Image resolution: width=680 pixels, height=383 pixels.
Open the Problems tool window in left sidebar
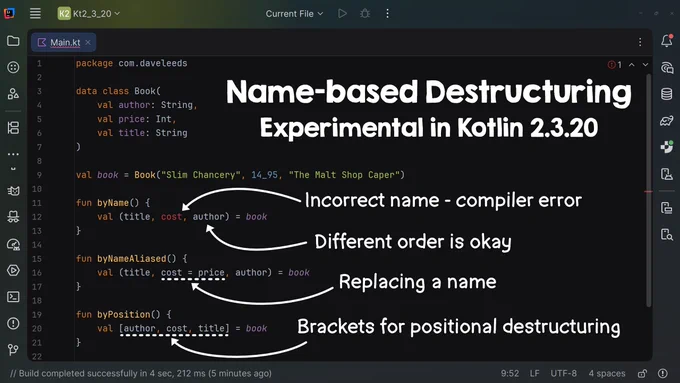13,323
